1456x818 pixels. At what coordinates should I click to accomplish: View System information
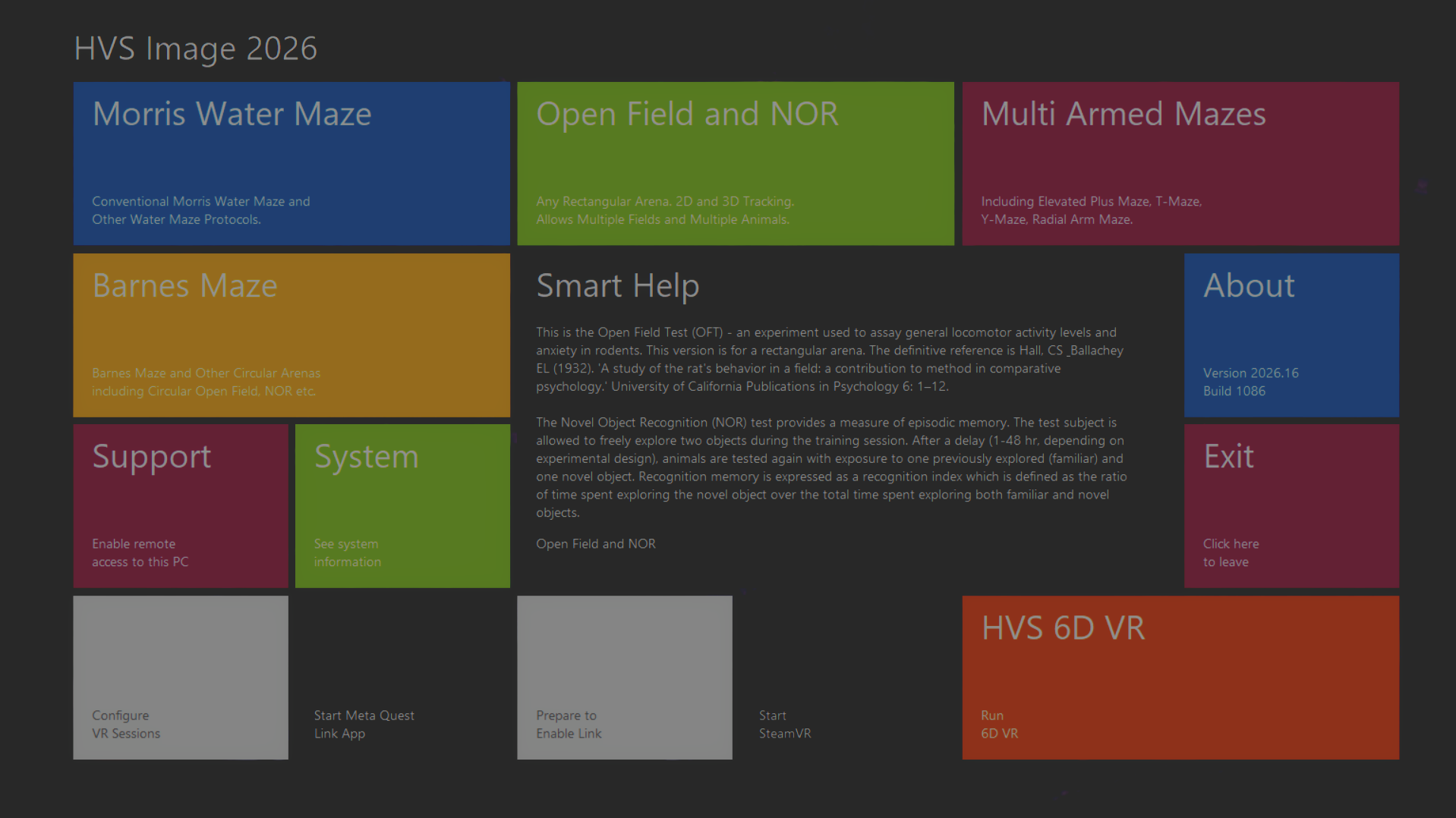click(x=402, y=505)
